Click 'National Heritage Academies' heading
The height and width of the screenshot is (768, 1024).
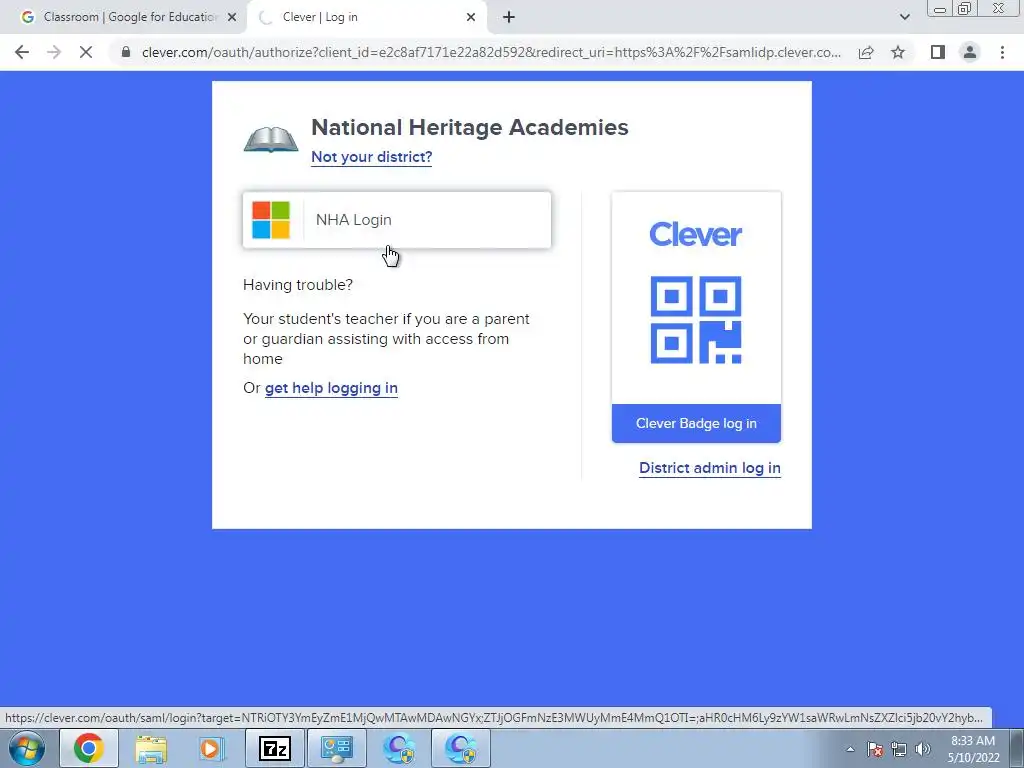[470, 127]
